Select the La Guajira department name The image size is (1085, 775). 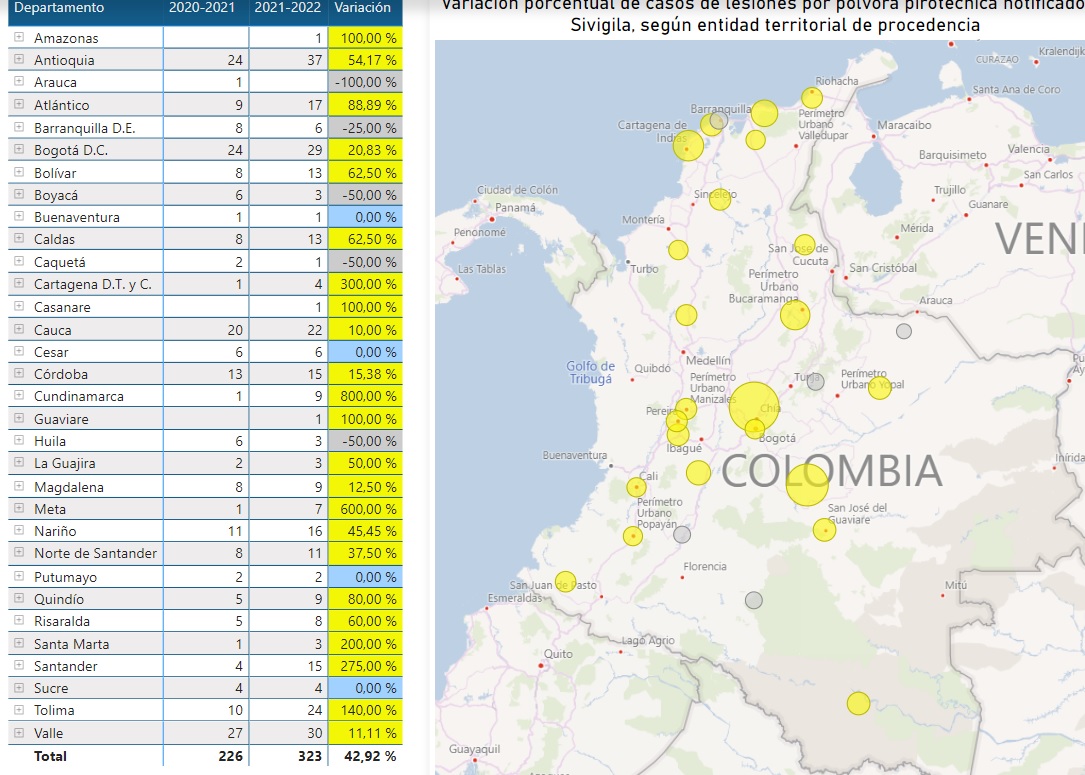[64, 464]
